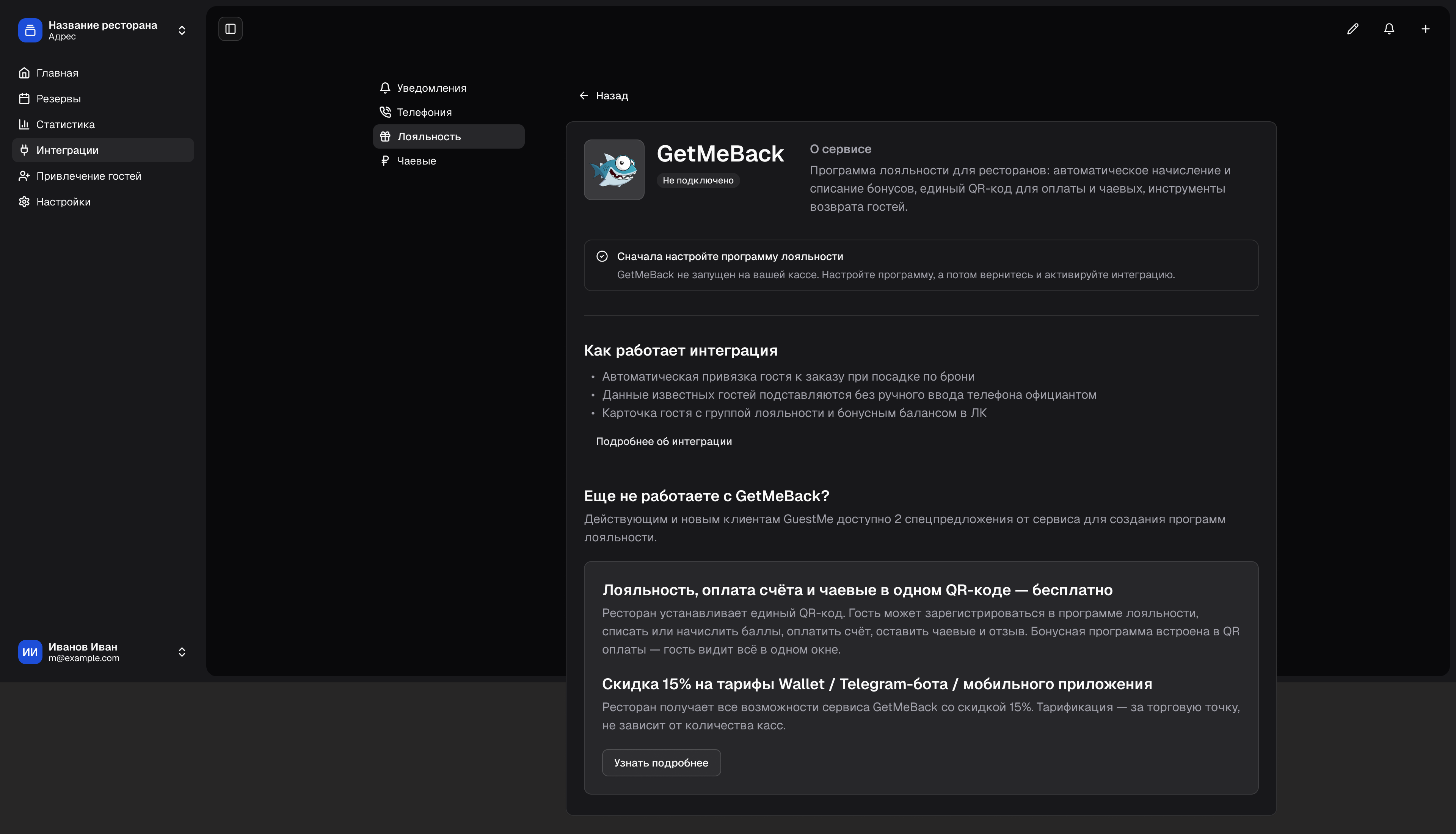Click the ruble icon beside Чаевые
Screen dimensions: 1456x834
coord(385,161)
